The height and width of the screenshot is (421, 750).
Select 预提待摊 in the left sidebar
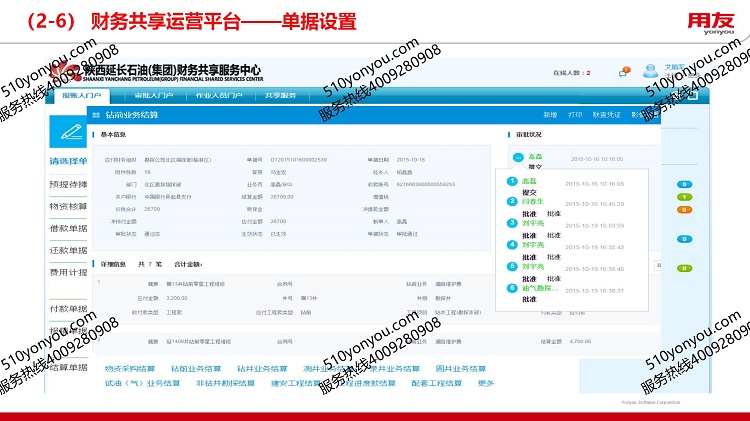[x=69, y=183]
